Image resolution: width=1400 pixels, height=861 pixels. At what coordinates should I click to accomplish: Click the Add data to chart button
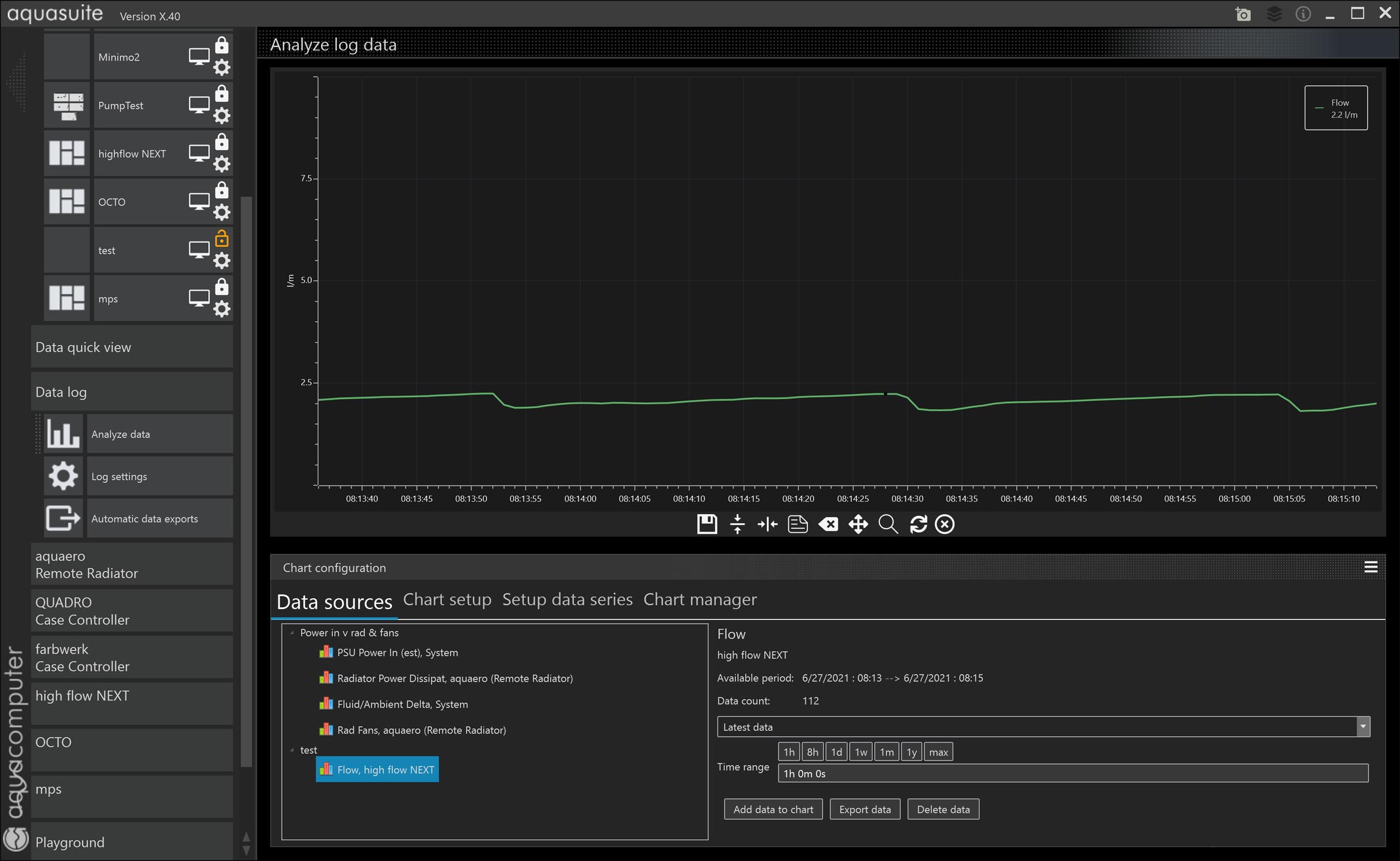tap(773, 809)
